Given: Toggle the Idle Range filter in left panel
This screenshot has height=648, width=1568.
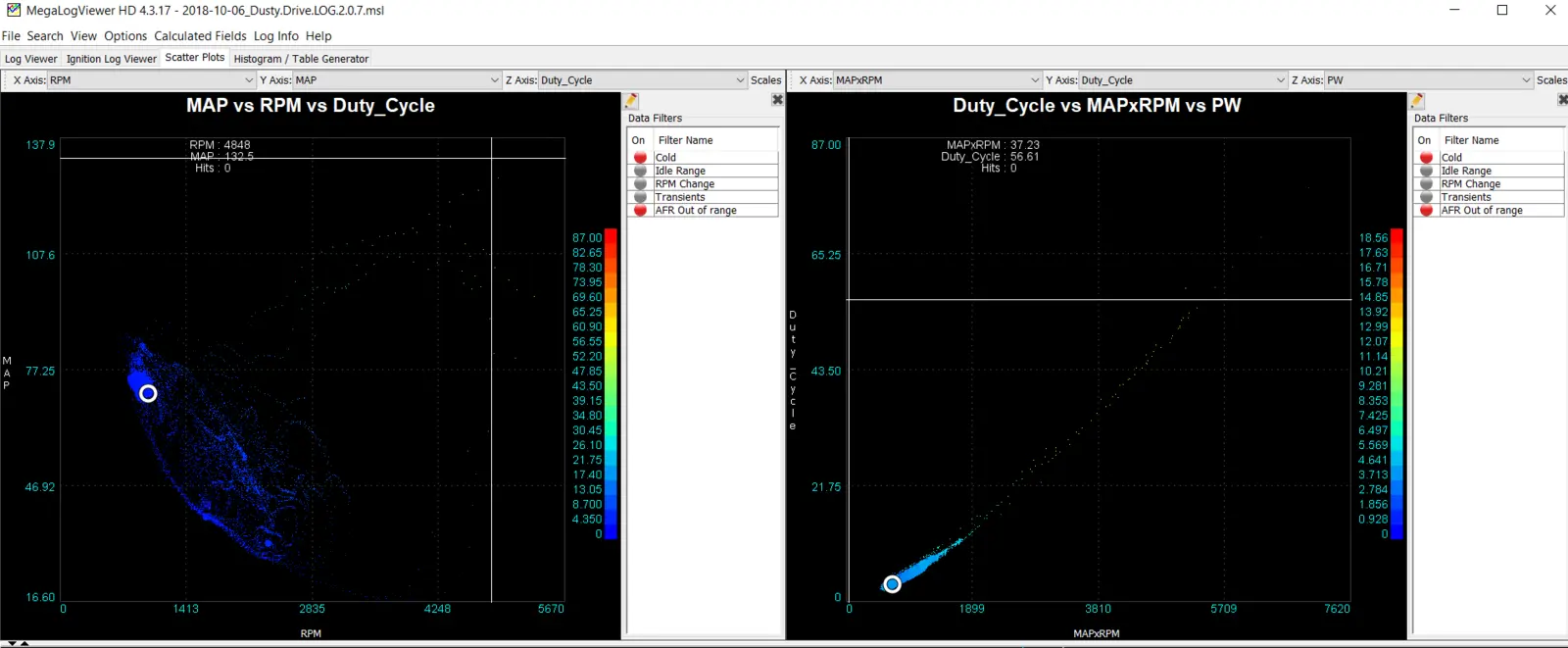Looking at the screenshot, I should (x=640, y=171).
